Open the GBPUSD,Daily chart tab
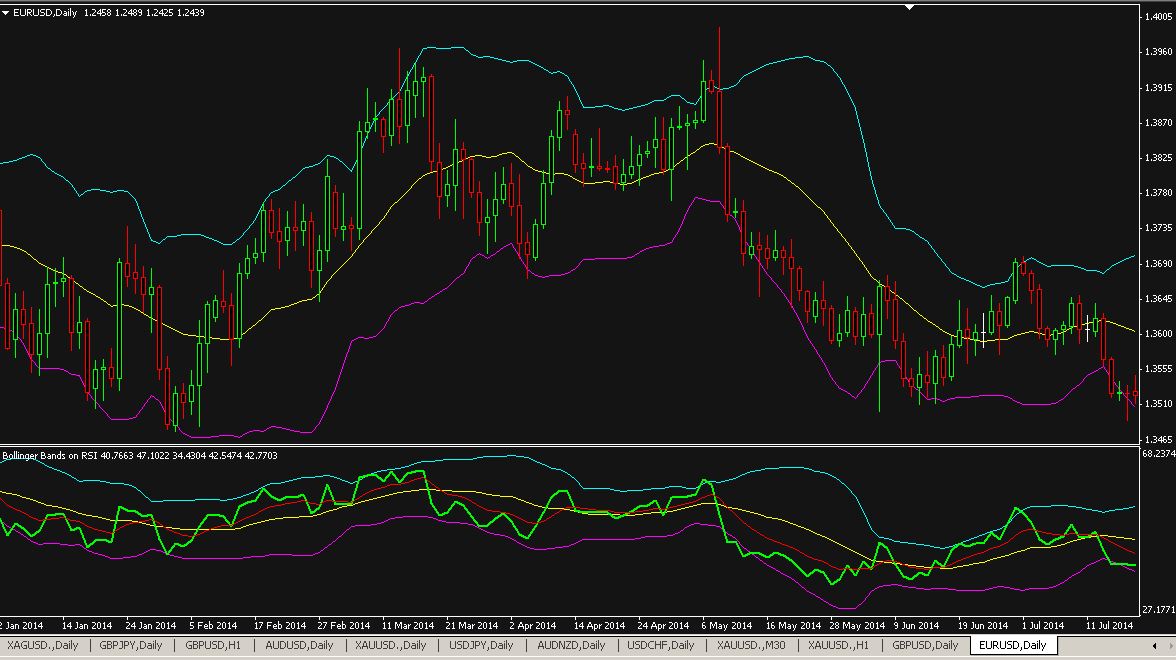This screenshot has height=660, width=1176. coord(926,645)
